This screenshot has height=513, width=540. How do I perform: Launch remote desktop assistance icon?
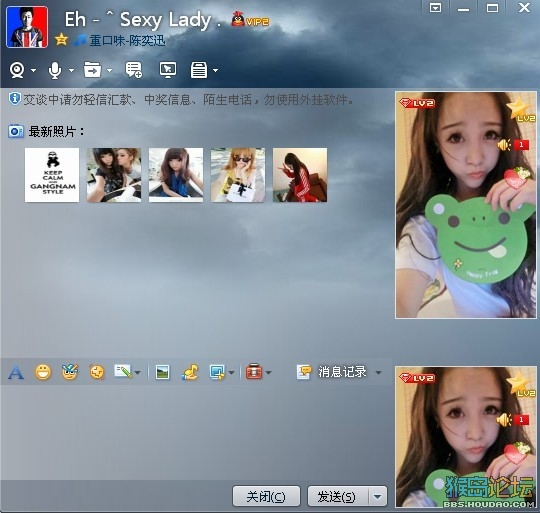pyautogui.click(x=168, y=70)
